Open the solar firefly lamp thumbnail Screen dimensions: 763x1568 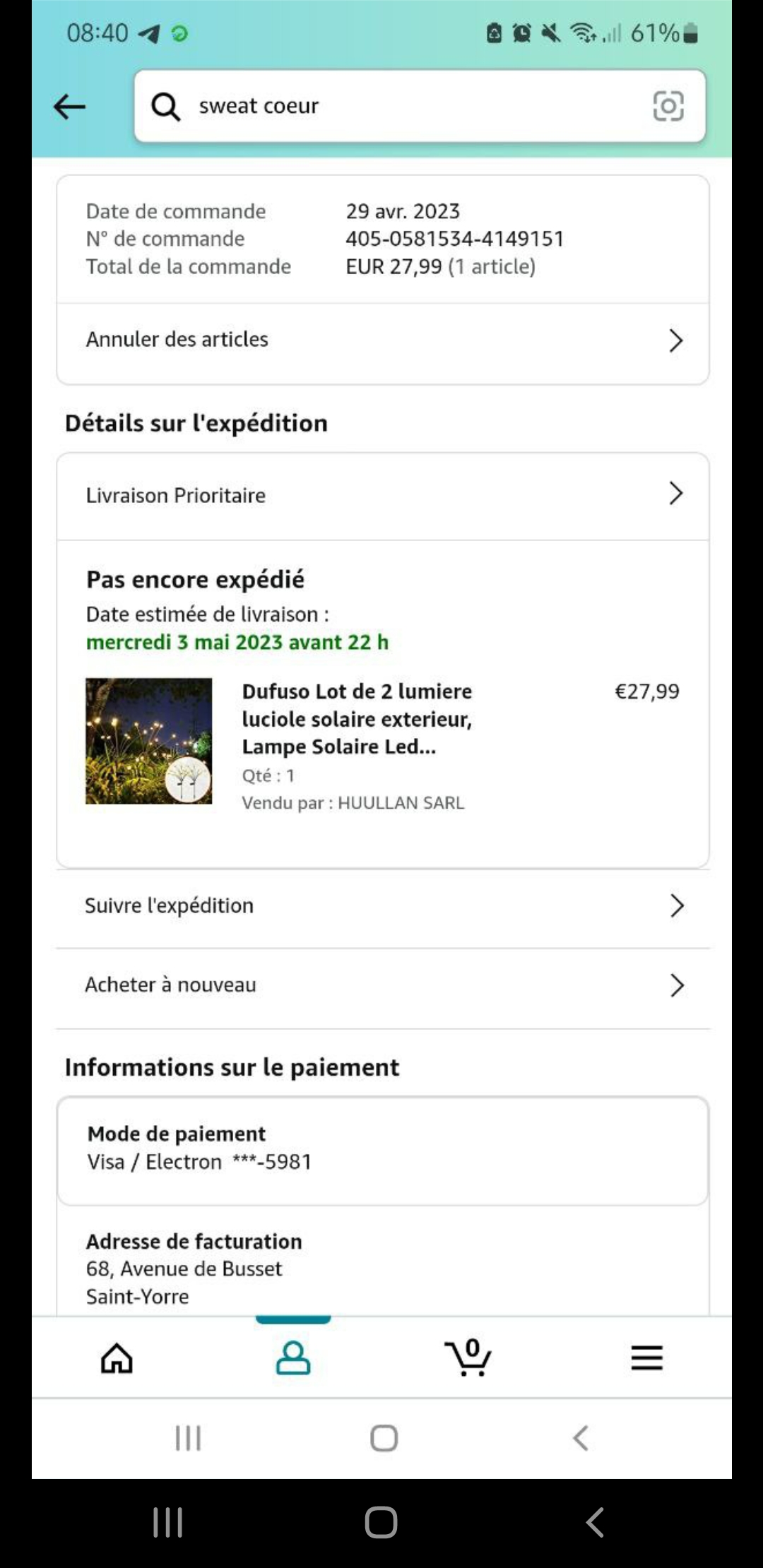point(149,740)
